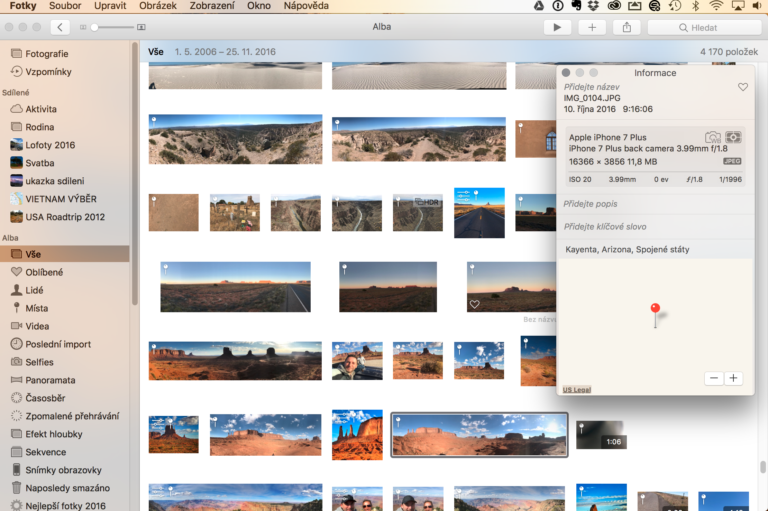
Task: Click the red map pin
Action: pos(655,311)
